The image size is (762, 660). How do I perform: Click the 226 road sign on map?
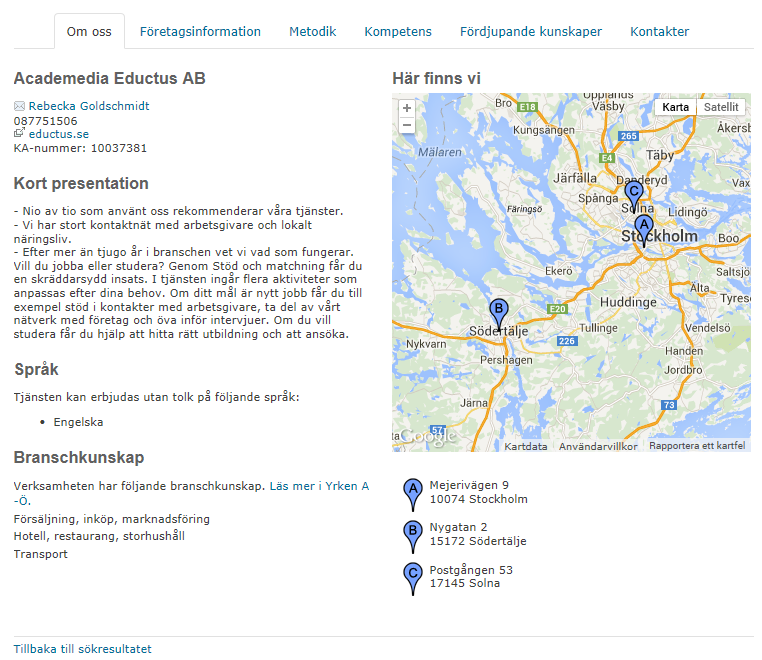567,341
